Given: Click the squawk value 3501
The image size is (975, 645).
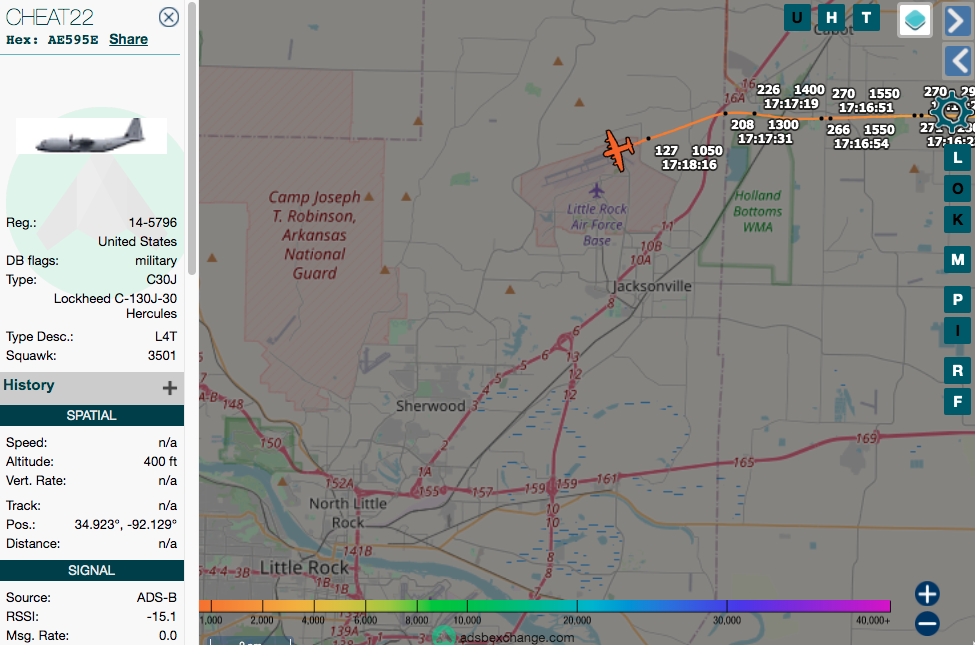Looking at the screenshot, I should (x=162, y=356).
